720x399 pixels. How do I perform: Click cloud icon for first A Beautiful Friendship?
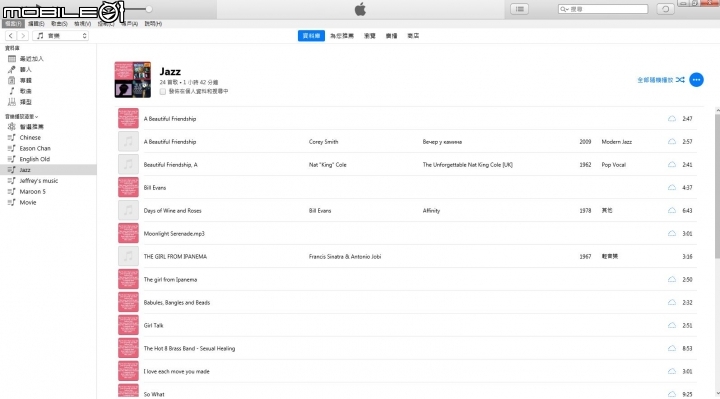pos(671,118)
